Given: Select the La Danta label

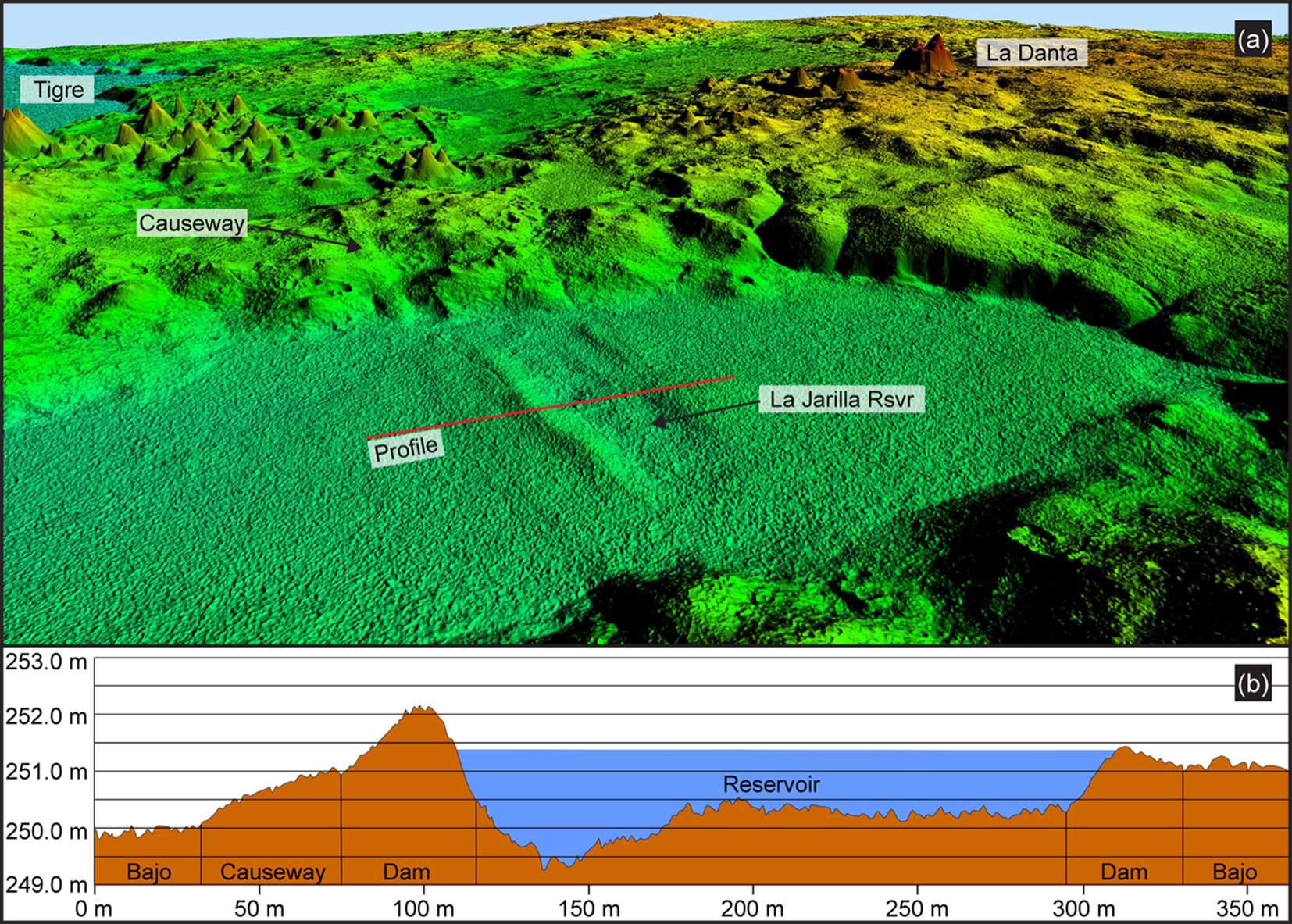Looking at the screenshot, I should point(1031,53).
